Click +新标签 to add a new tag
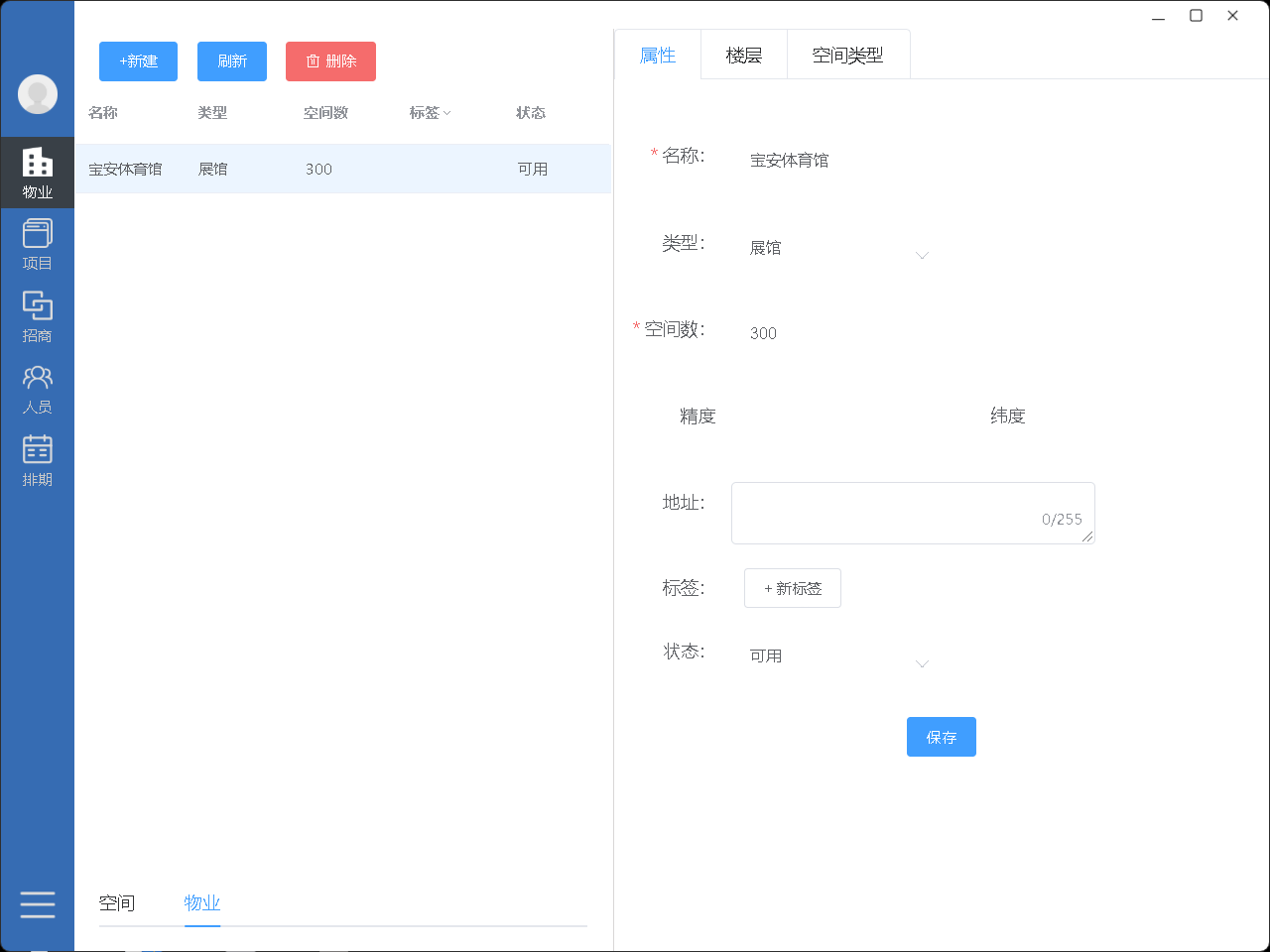 pos(792,588)
